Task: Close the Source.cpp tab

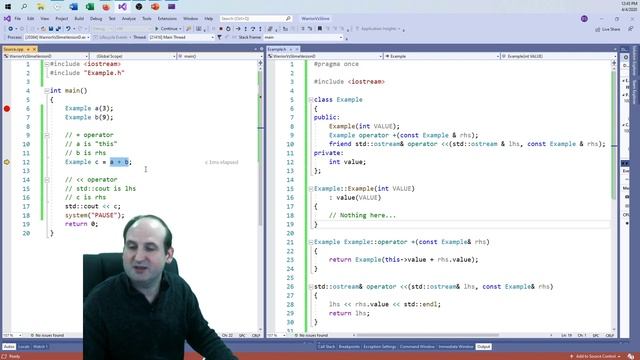Action: point(34,49)
